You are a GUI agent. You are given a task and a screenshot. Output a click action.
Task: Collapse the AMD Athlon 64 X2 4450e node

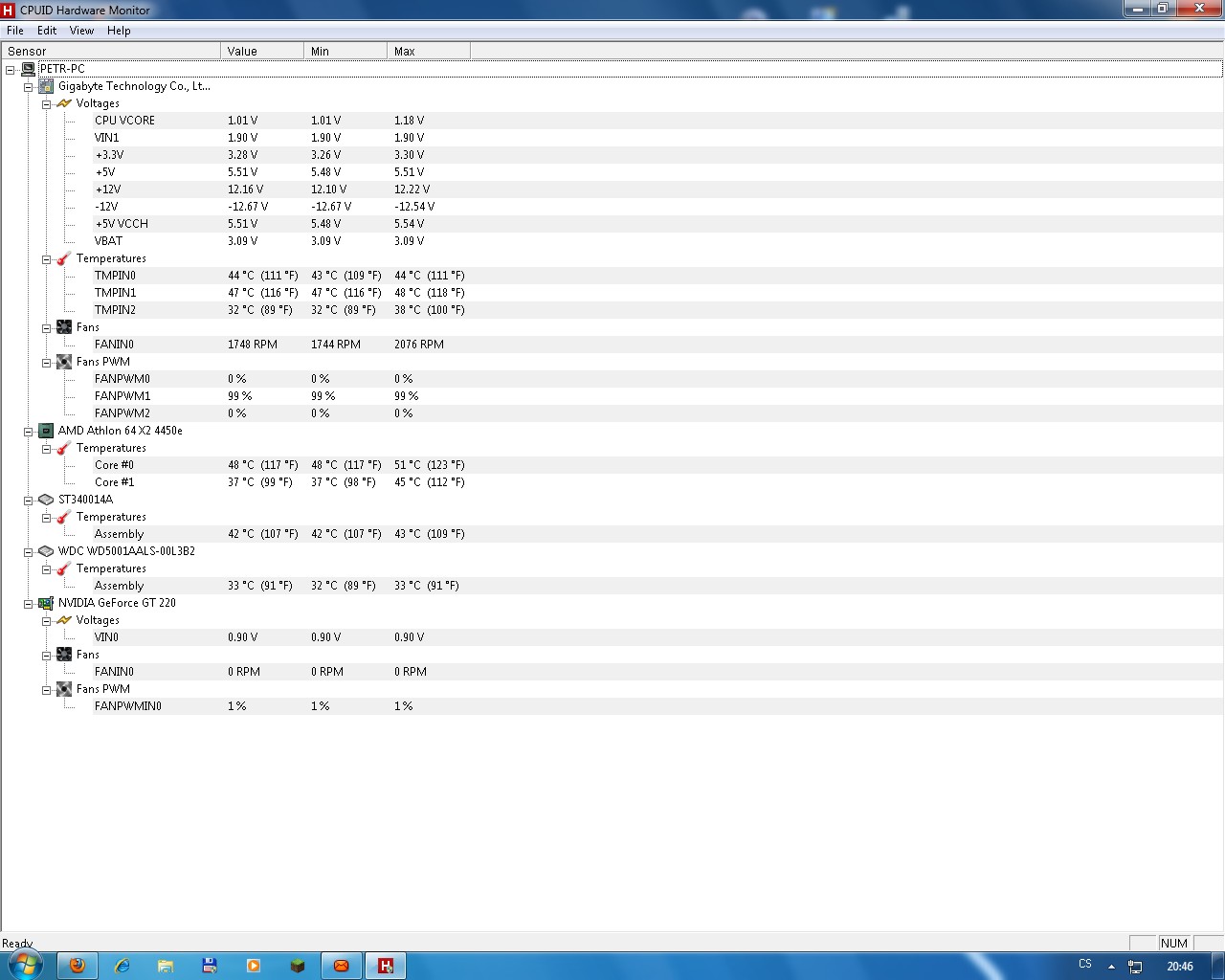tap(29, 432)
